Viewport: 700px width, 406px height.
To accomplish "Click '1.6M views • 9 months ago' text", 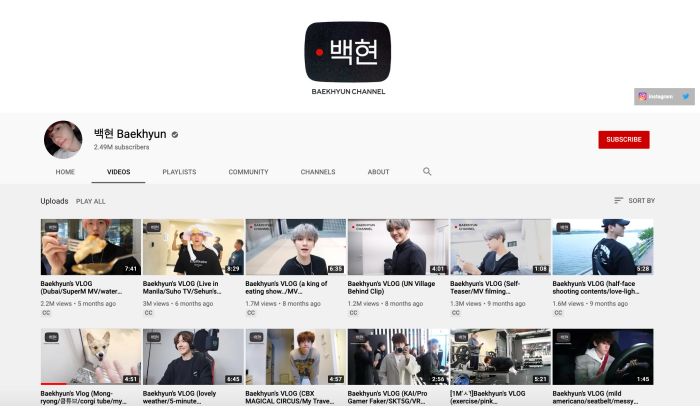I will [590, 303].
